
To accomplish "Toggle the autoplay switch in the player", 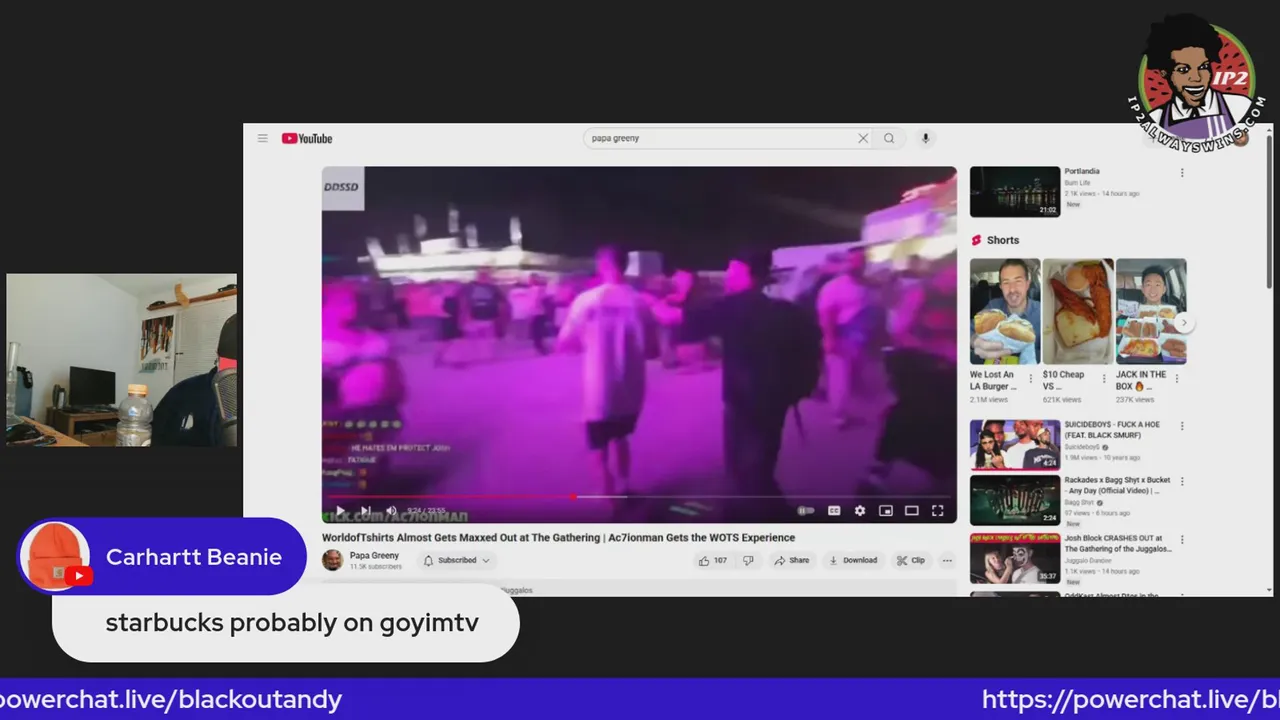I will click(x=805, y=511).
